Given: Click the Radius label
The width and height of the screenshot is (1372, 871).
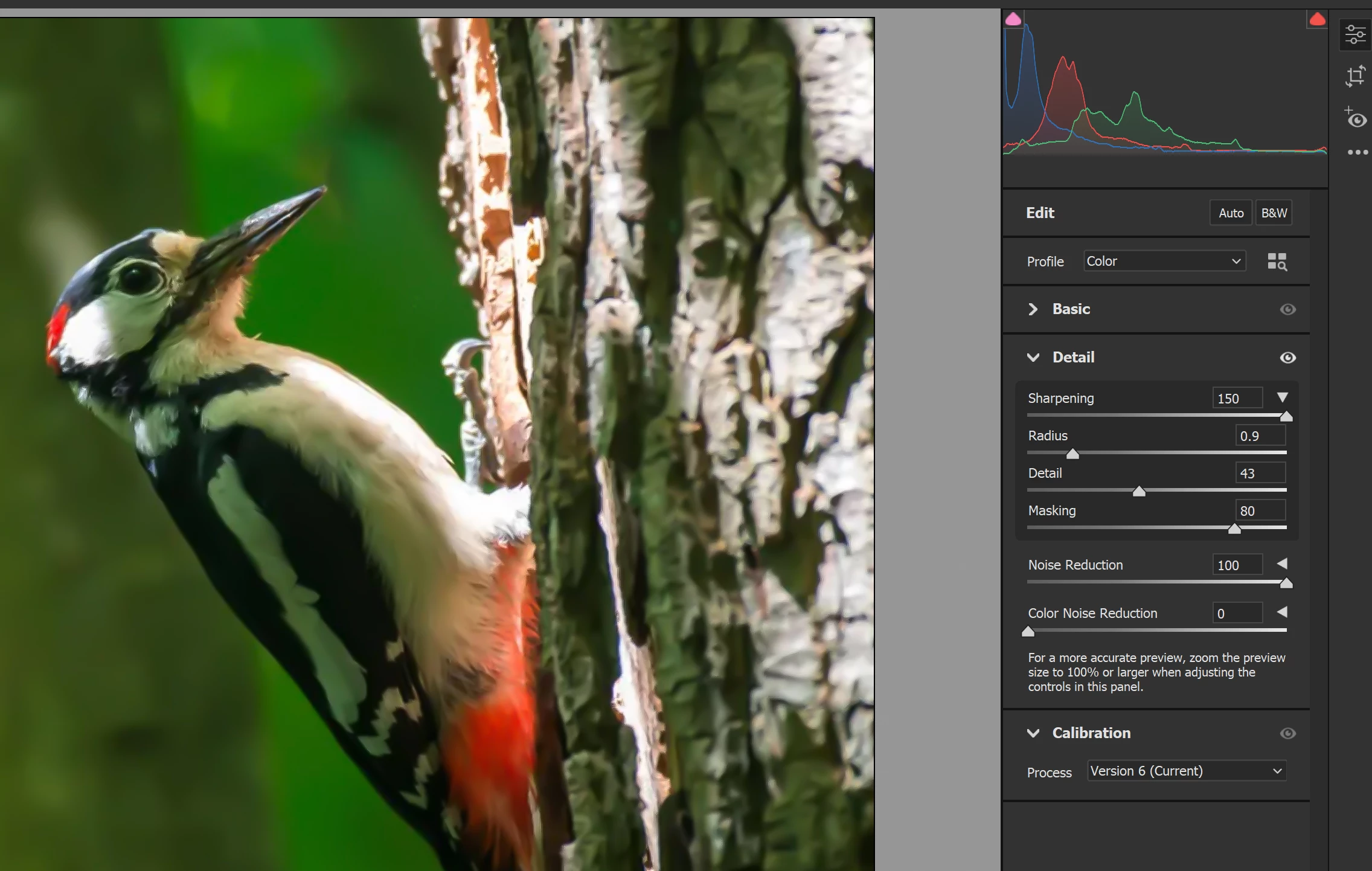Looking at the screenshot, I should [x=1048, y=435].
